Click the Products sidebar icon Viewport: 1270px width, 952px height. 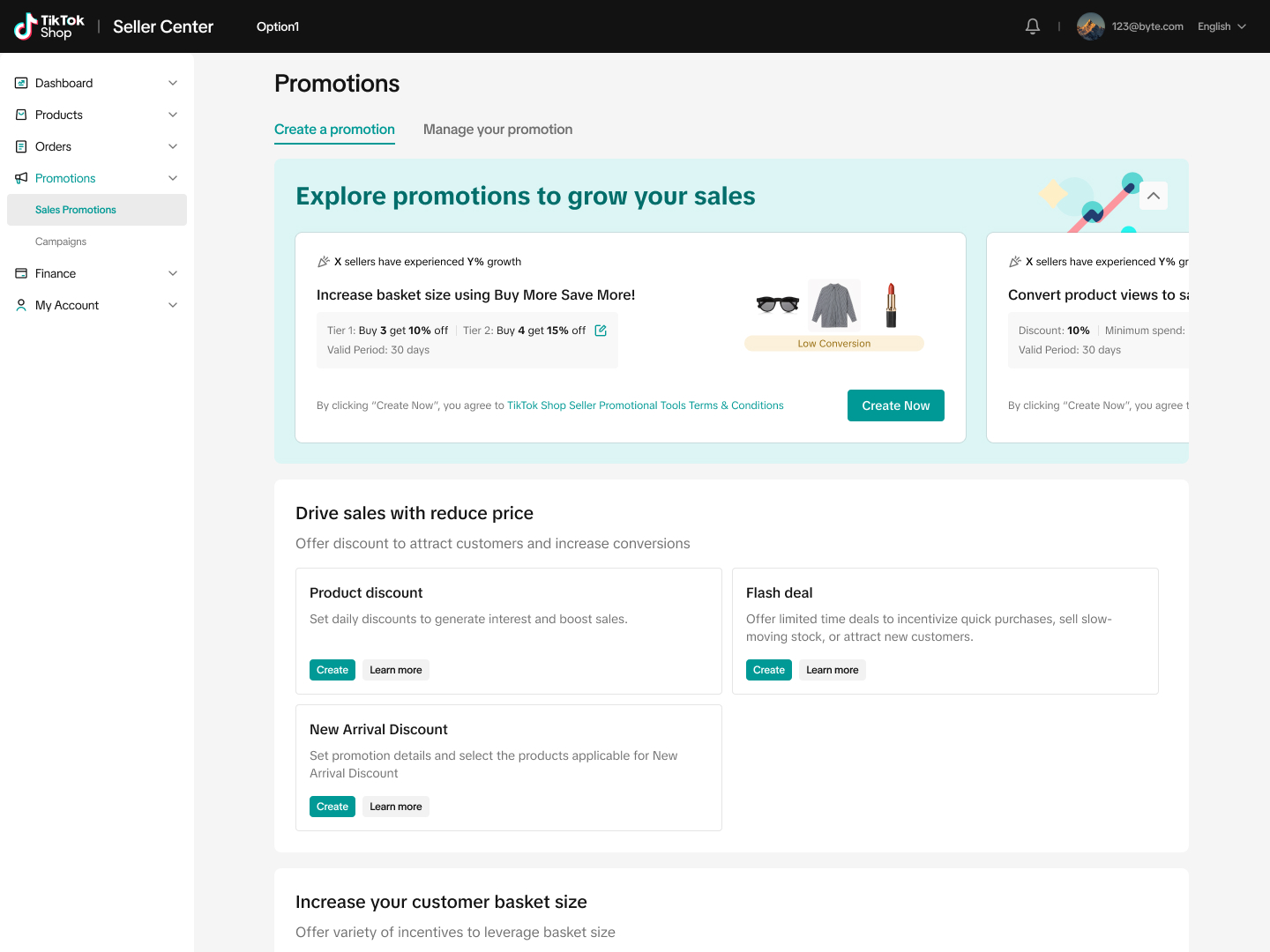pyautogui.click(x=21, y=115)
